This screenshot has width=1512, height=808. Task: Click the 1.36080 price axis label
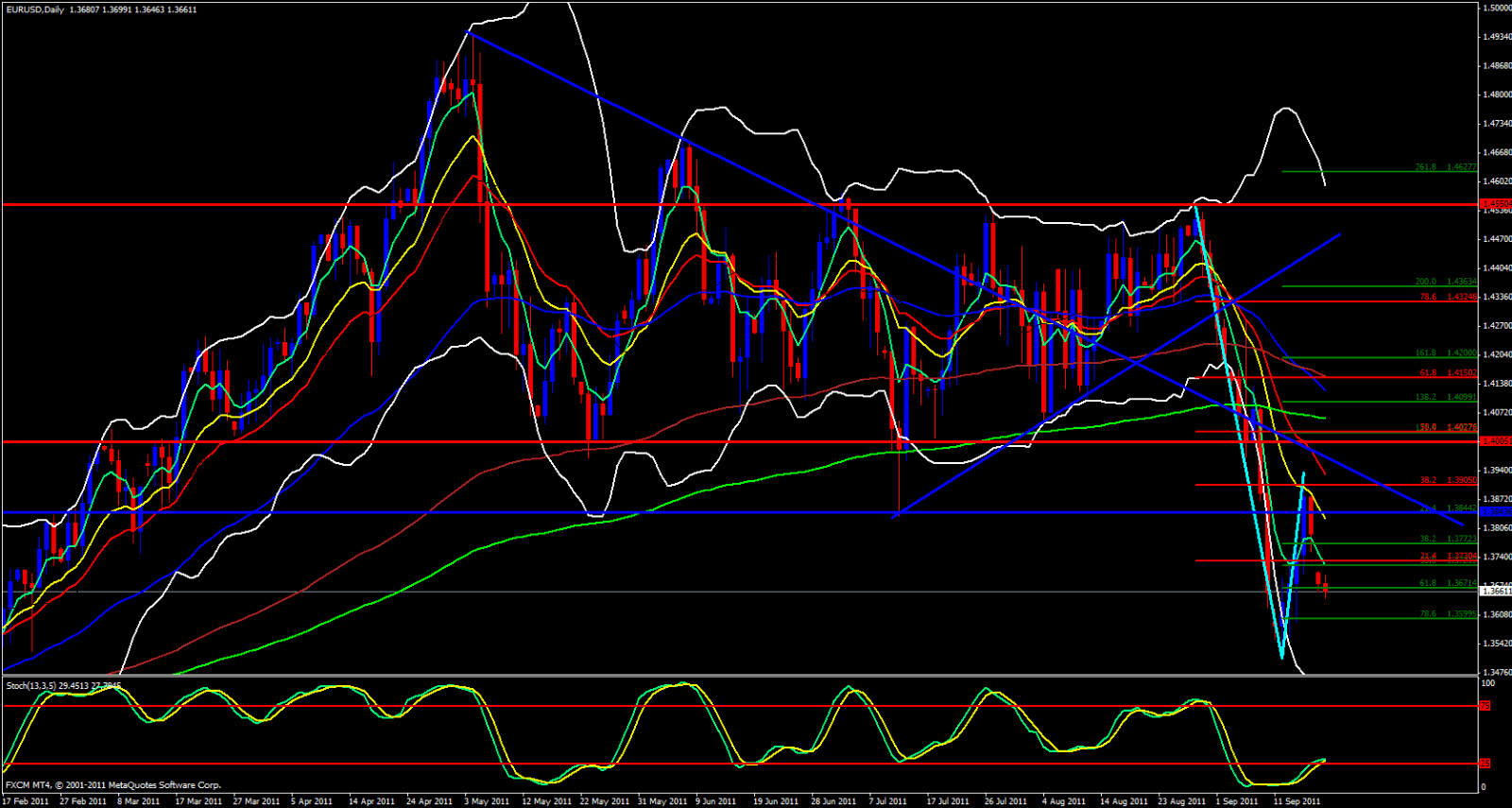1497,614
